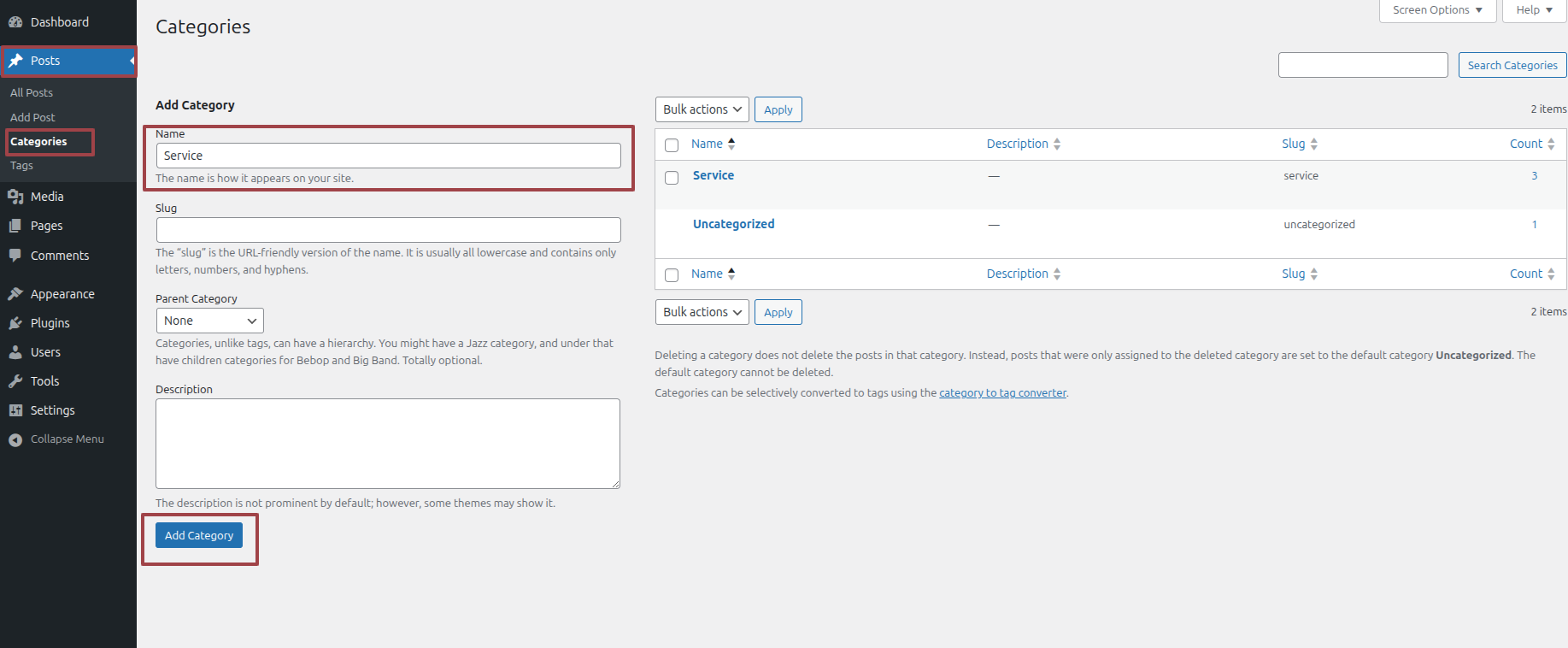Open the Tags submenu item
Screen dimensions: 1568x648
[x=21, y=166]
